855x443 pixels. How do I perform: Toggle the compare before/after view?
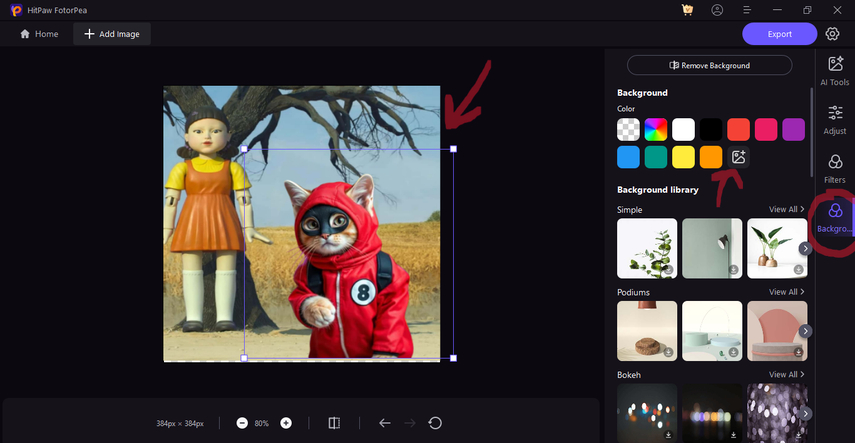click(334, 423)
